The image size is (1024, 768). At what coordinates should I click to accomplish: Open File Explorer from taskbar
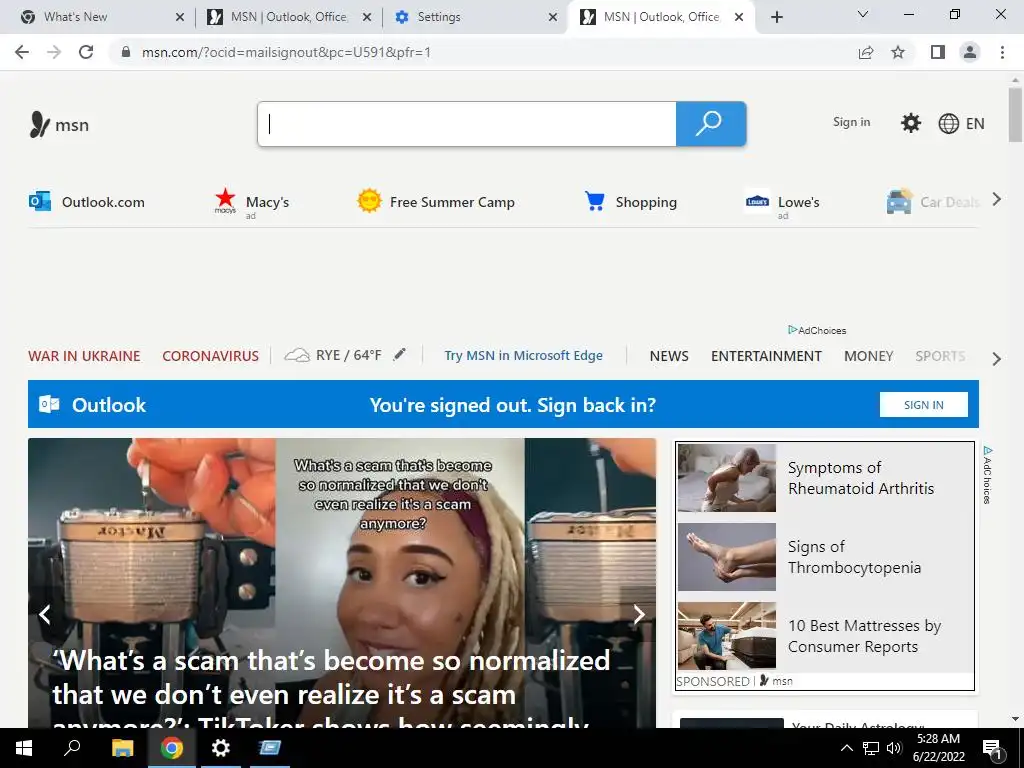122,748
